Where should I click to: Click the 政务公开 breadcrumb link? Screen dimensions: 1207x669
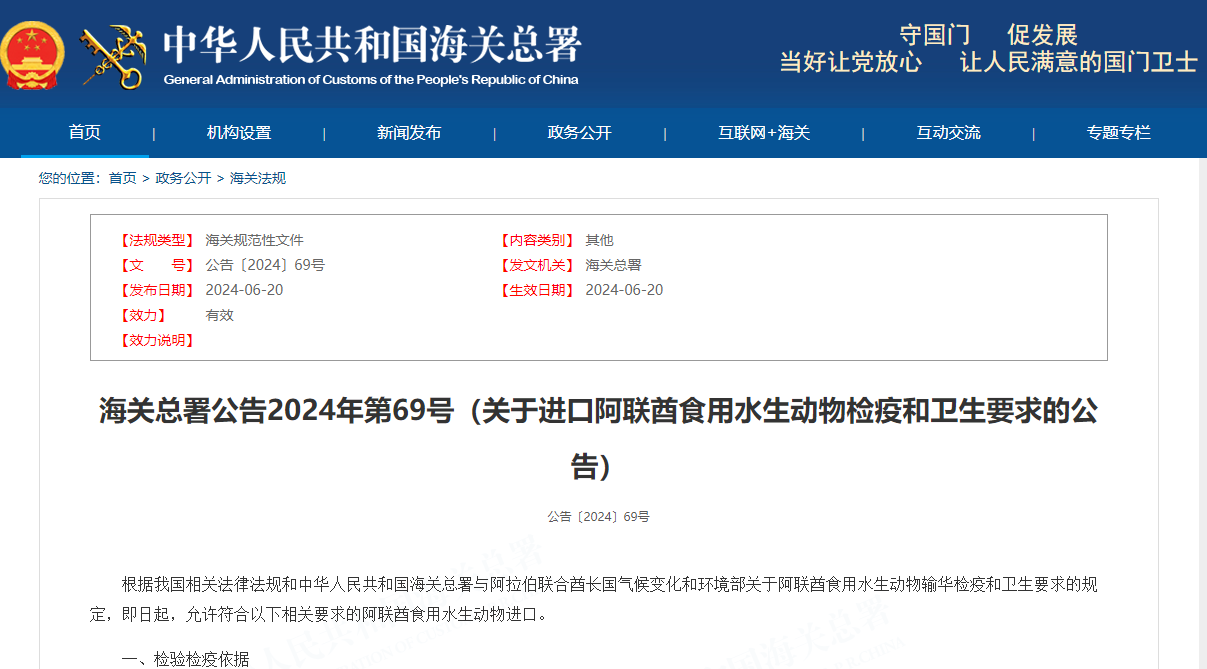[183, 178]
